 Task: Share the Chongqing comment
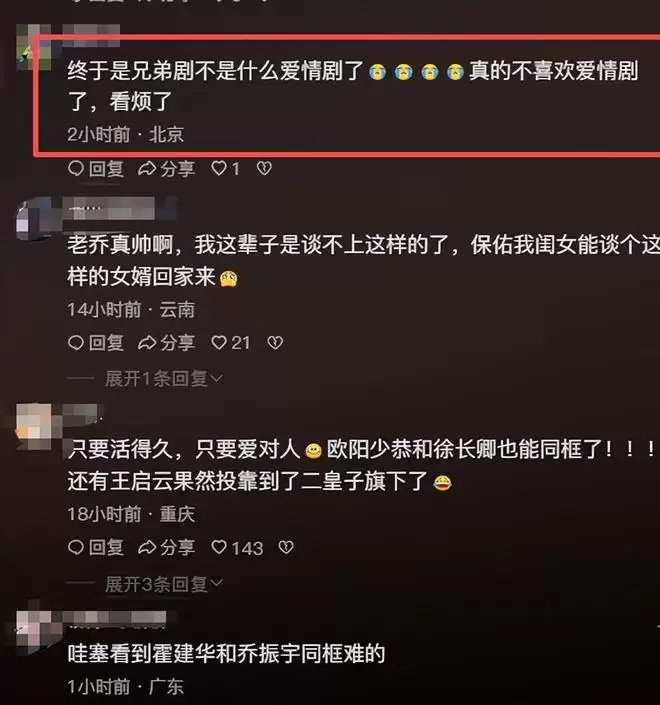pyautogui.click(x=166, y=548)
